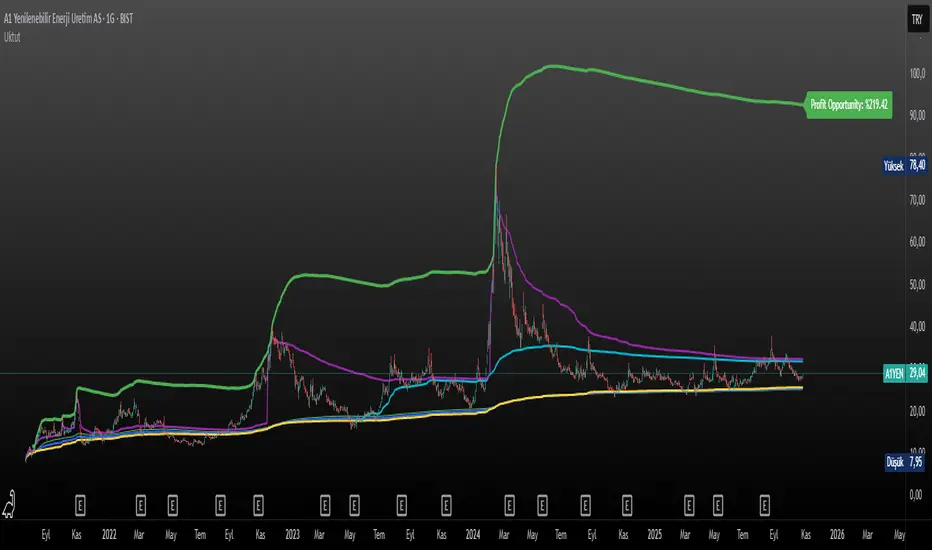Click the A1 Yenilenebilir Enerji symbol title

68,18
